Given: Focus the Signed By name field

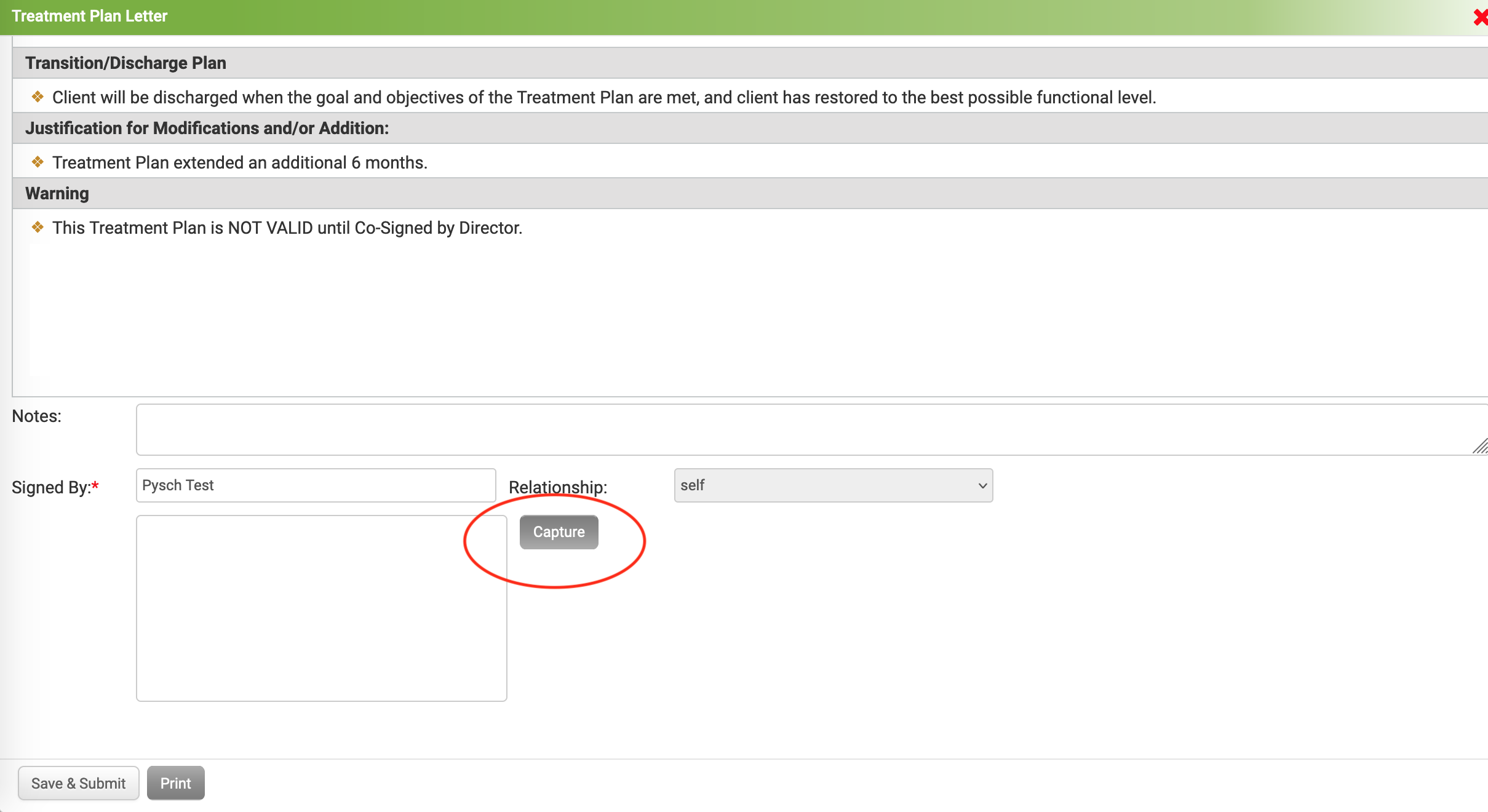Looking at the screenshot, I should tap(316, 485).
